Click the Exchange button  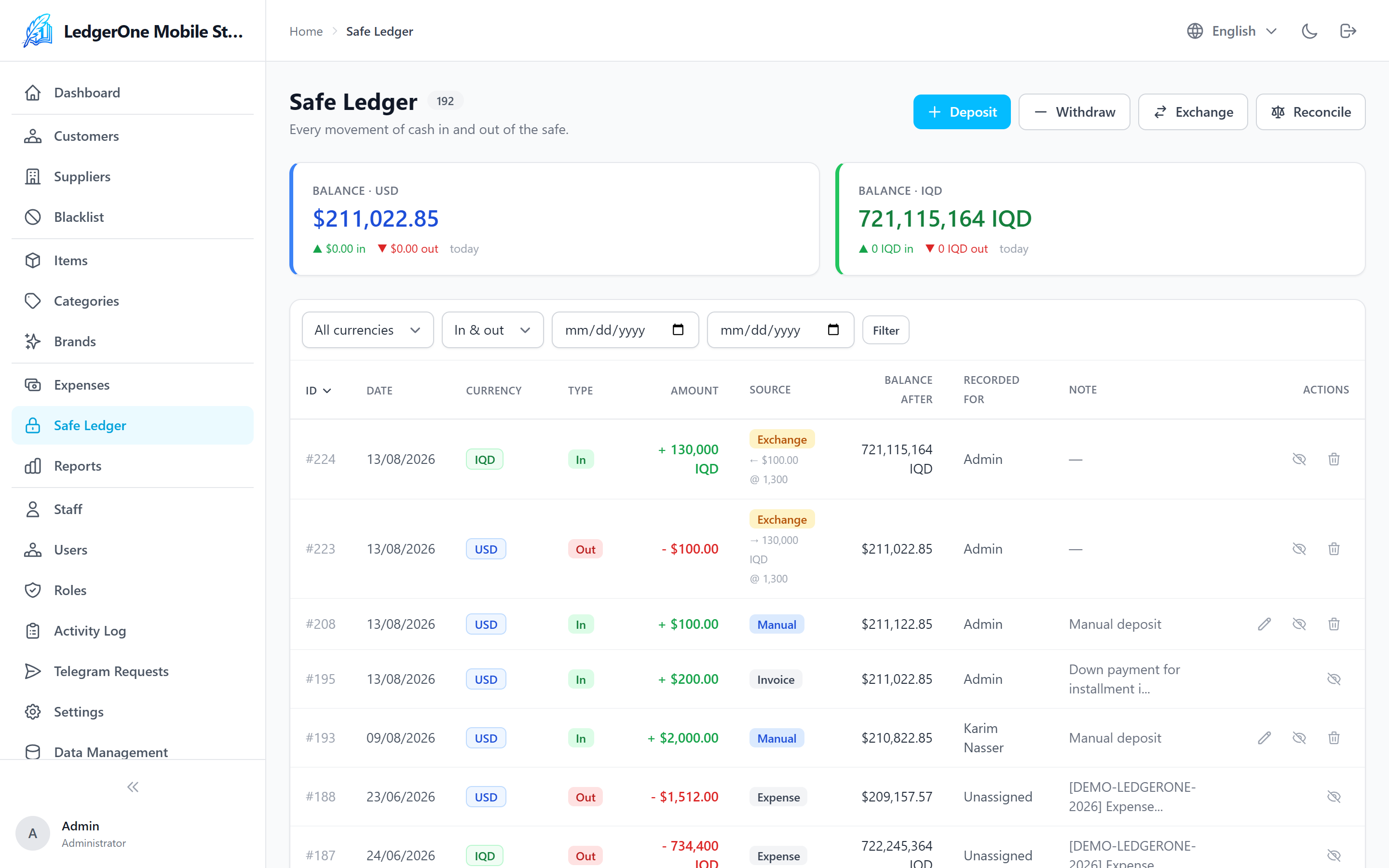1193,111
